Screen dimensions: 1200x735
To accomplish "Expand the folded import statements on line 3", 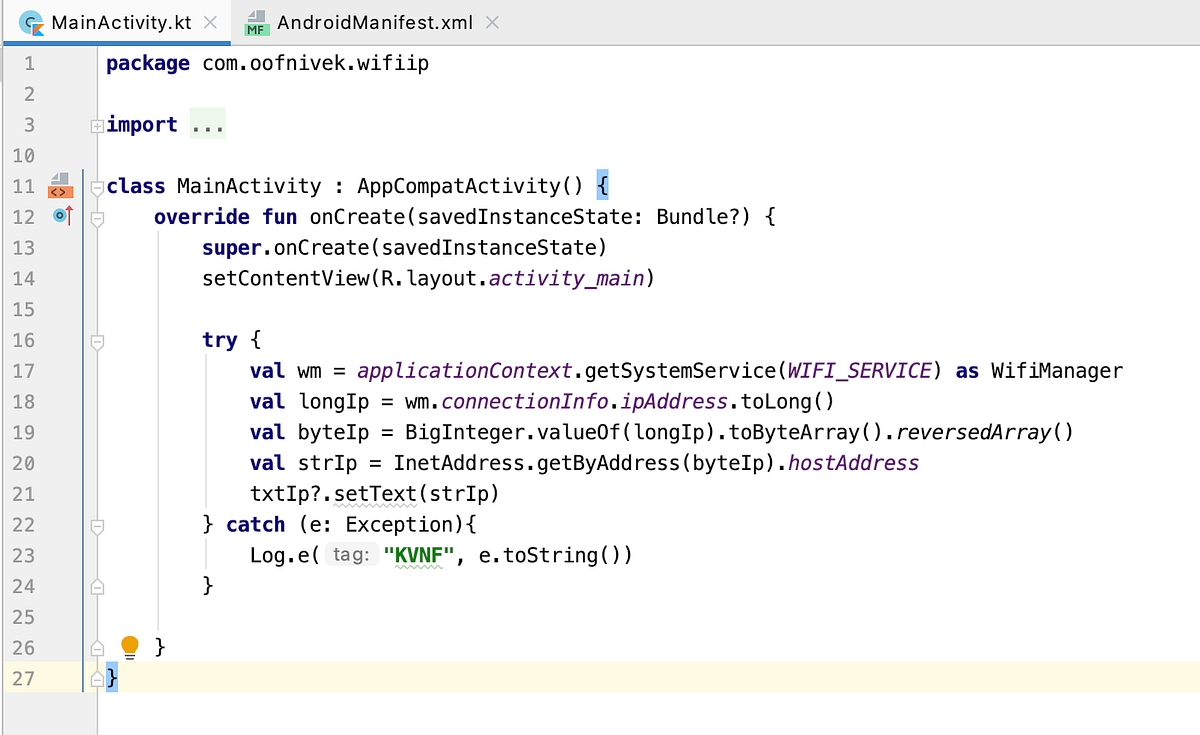I will pos(96,124).
